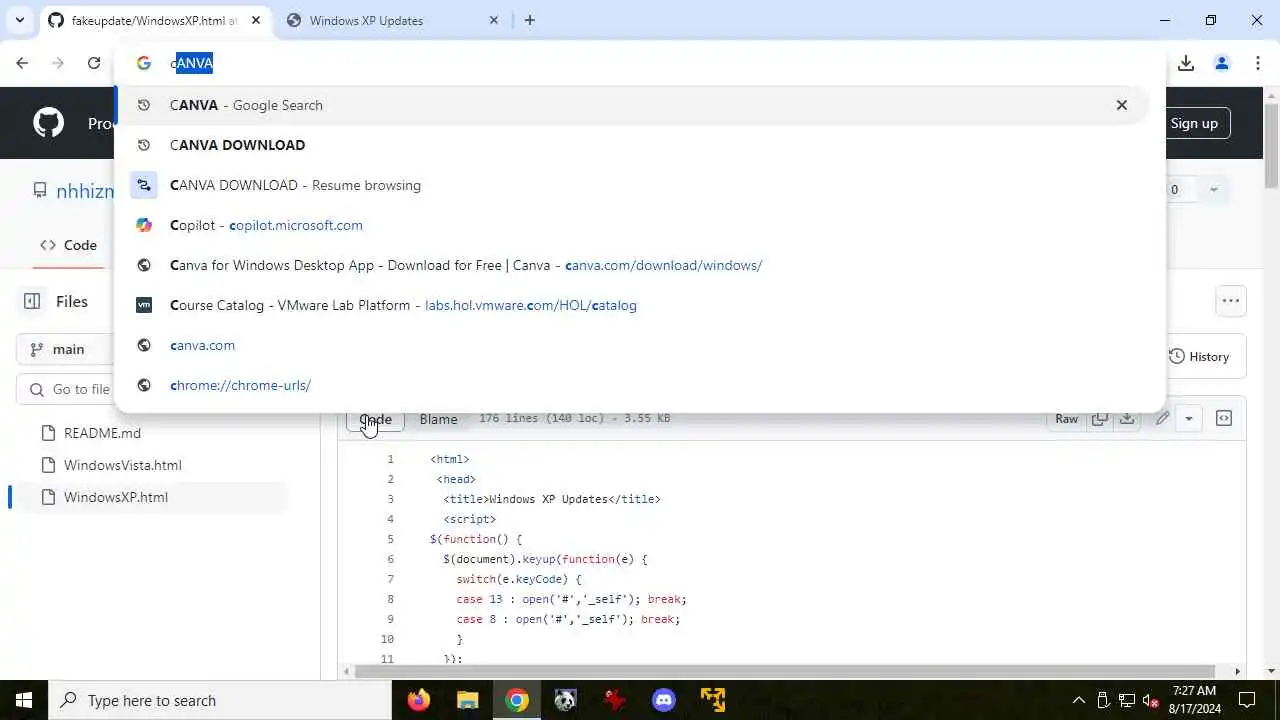The width and height of the screenshot is (1280, 720).
Task: Remove the CANVA Google Search suggestion
Action: click(1122, 105)
